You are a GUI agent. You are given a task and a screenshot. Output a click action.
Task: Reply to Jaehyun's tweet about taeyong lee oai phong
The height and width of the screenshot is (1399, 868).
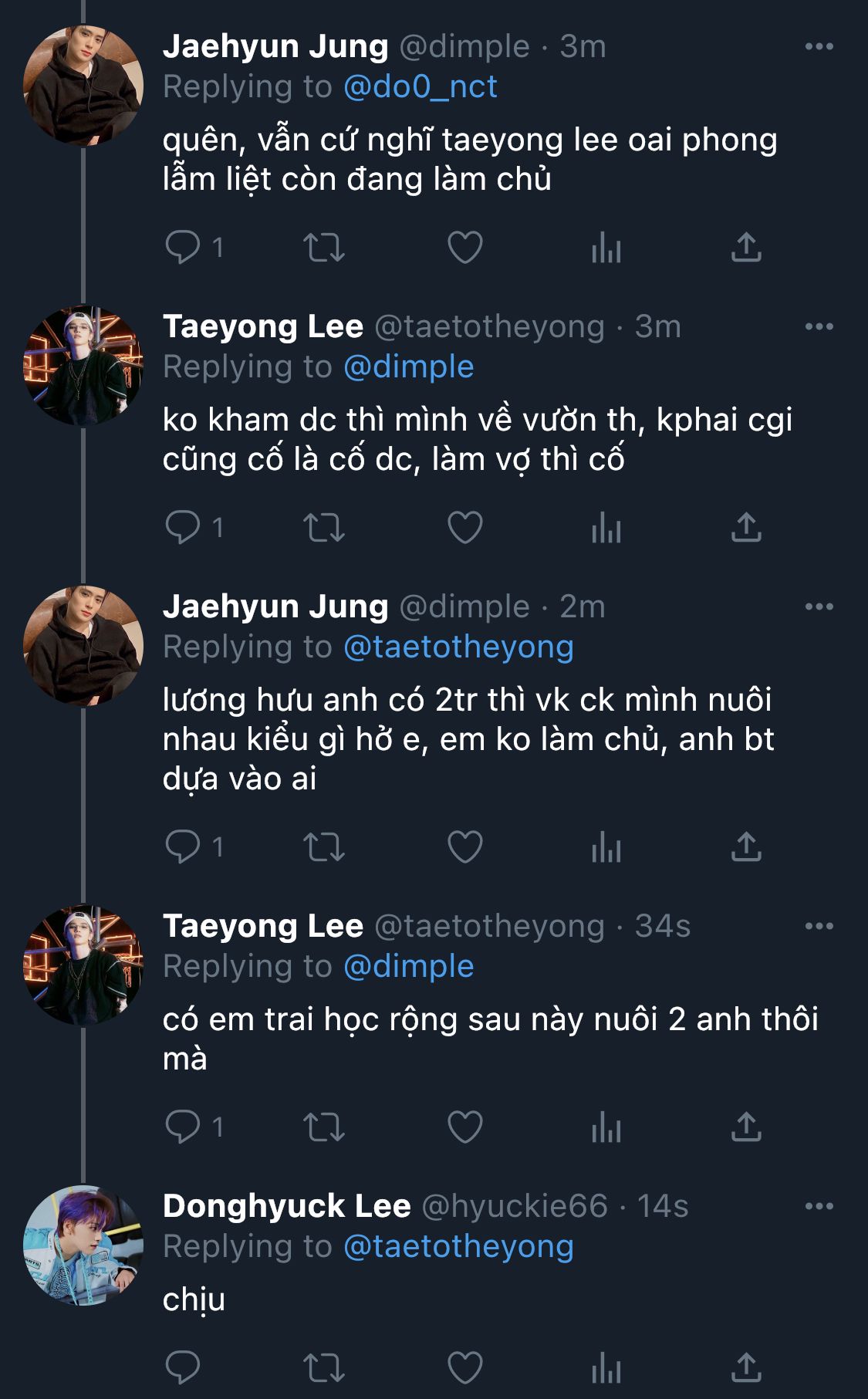(x=183, y=248)
